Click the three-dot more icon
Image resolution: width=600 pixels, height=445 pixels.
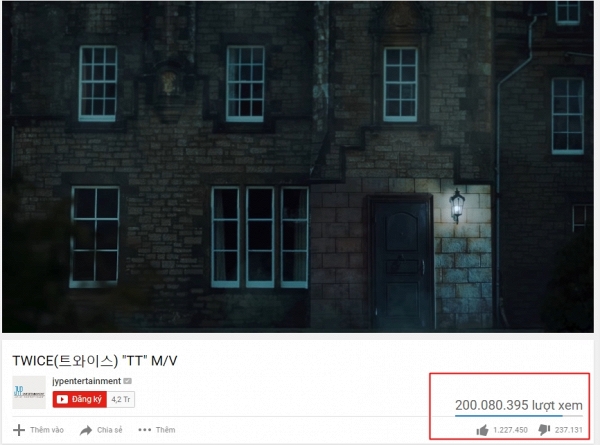[x=145, y=430]
